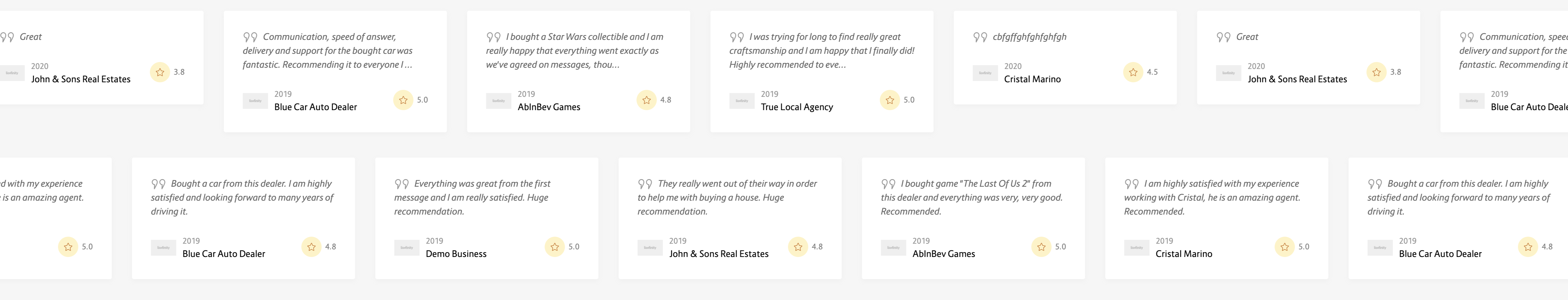Click quote icon on cbfgffghfghfghfgh review
Image resolution: width=1568 pixels, height=300 pixels.
click(x=980, y=37)
